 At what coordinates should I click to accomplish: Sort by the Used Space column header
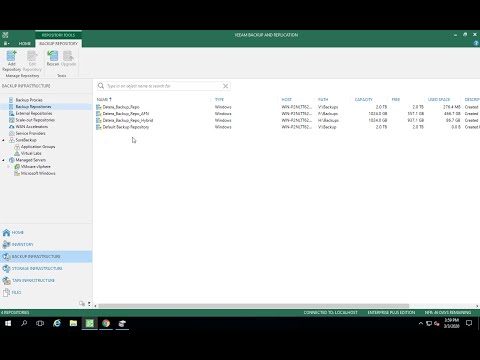click(439, 99)
